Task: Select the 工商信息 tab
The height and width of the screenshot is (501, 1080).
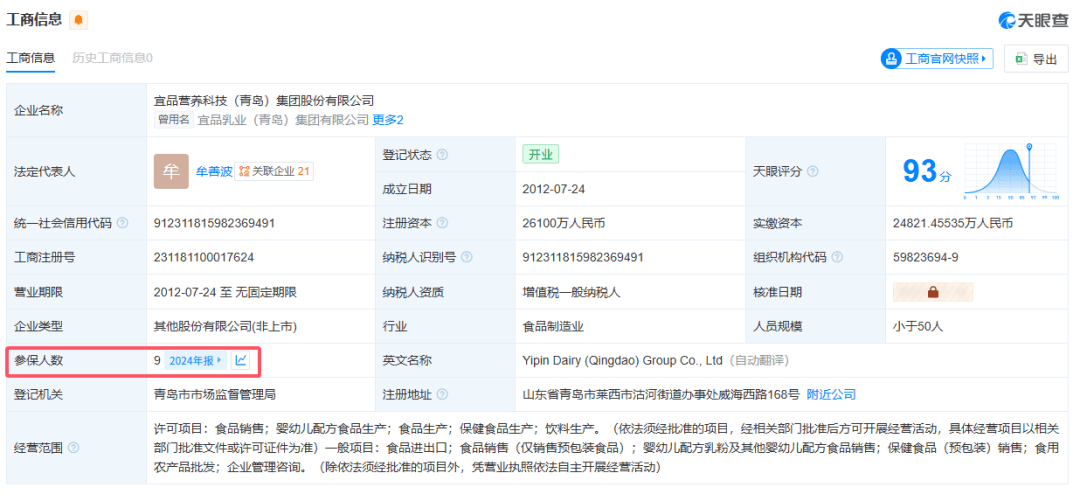Action: click(x=31, y=58)
